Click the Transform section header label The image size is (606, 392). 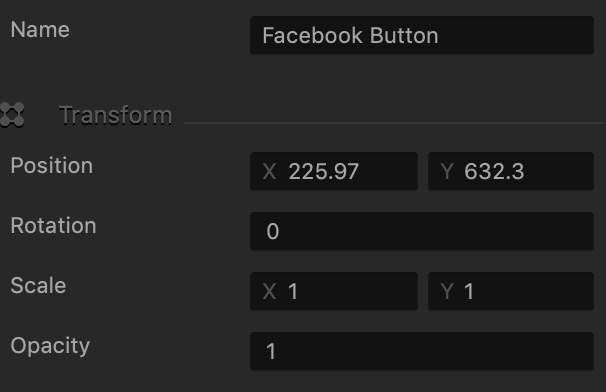coord(115,115)
